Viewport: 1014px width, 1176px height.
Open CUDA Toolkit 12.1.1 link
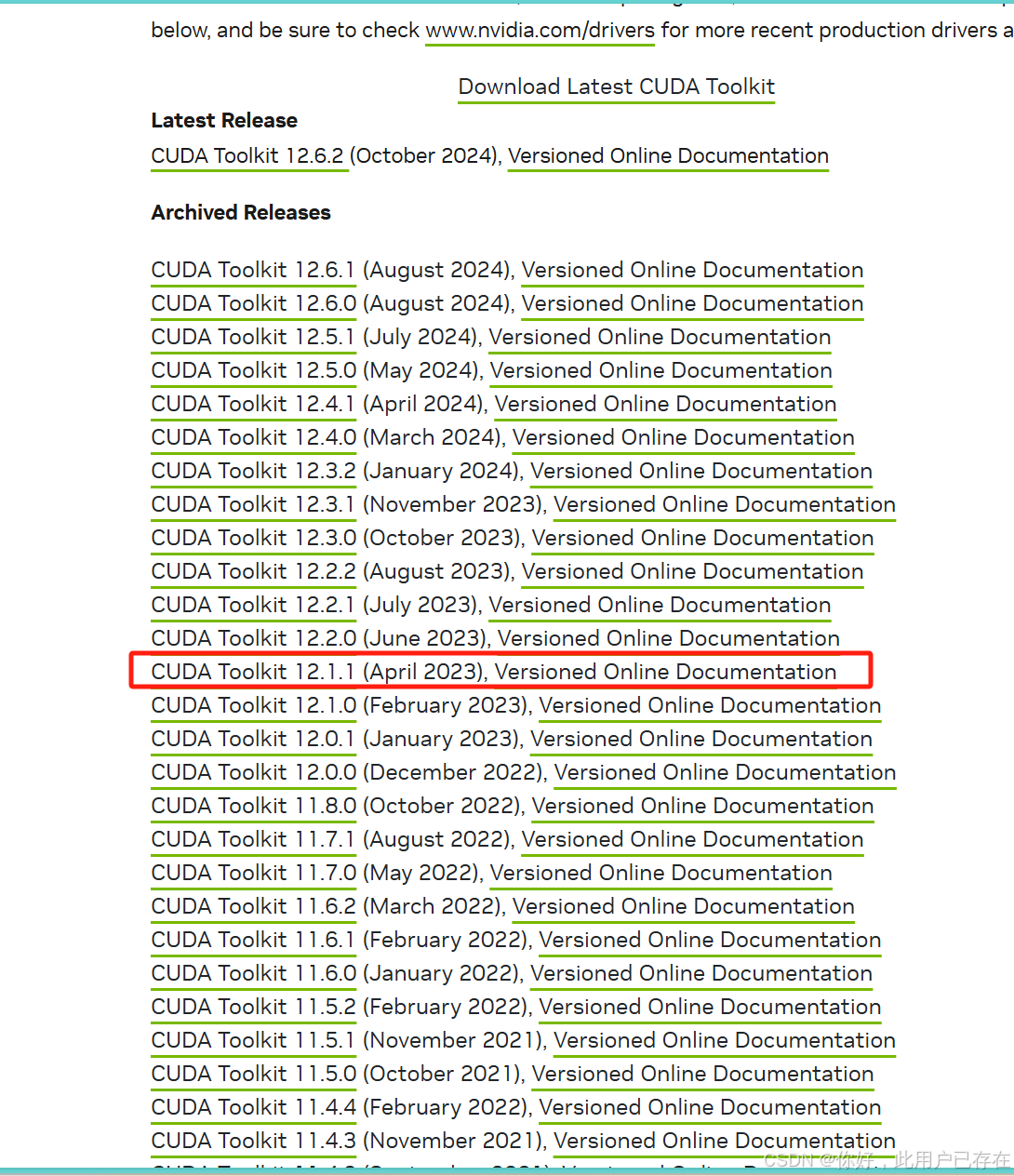coord(253,672)
